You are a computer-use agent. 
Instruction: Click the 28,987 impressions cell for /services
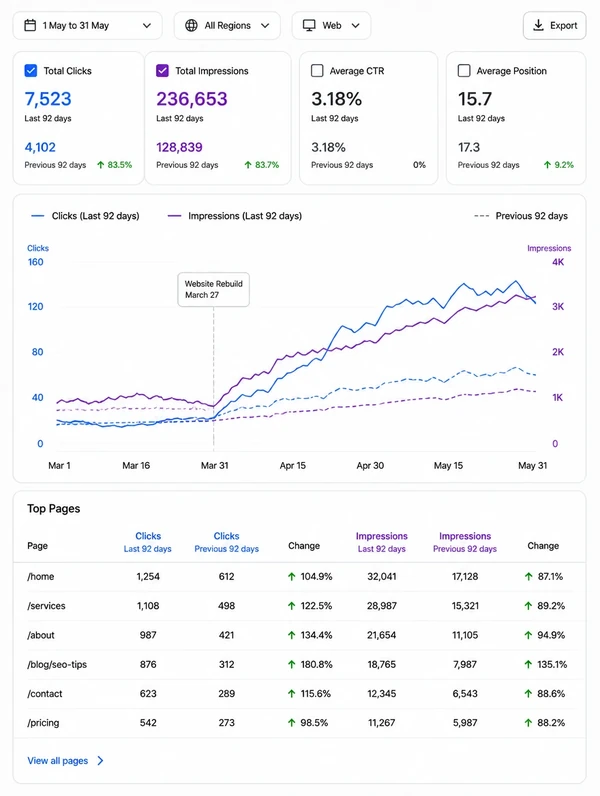(382, 606)
